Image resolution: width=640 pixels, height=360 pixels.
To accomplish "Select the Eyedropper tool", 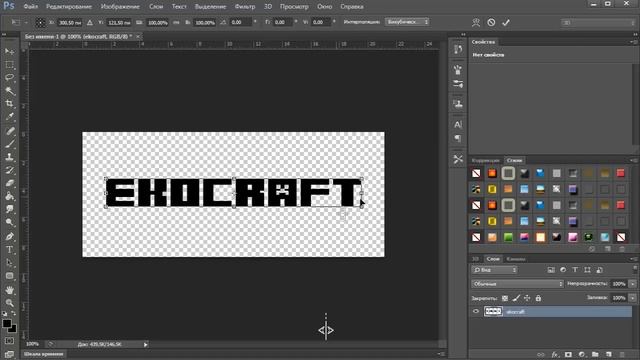I will (x=9, y=117).
